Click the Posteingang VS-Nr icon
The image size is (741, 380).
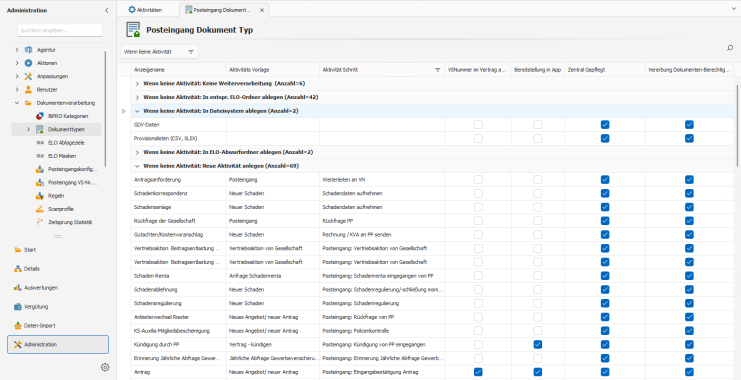click(x=40, y=182)
